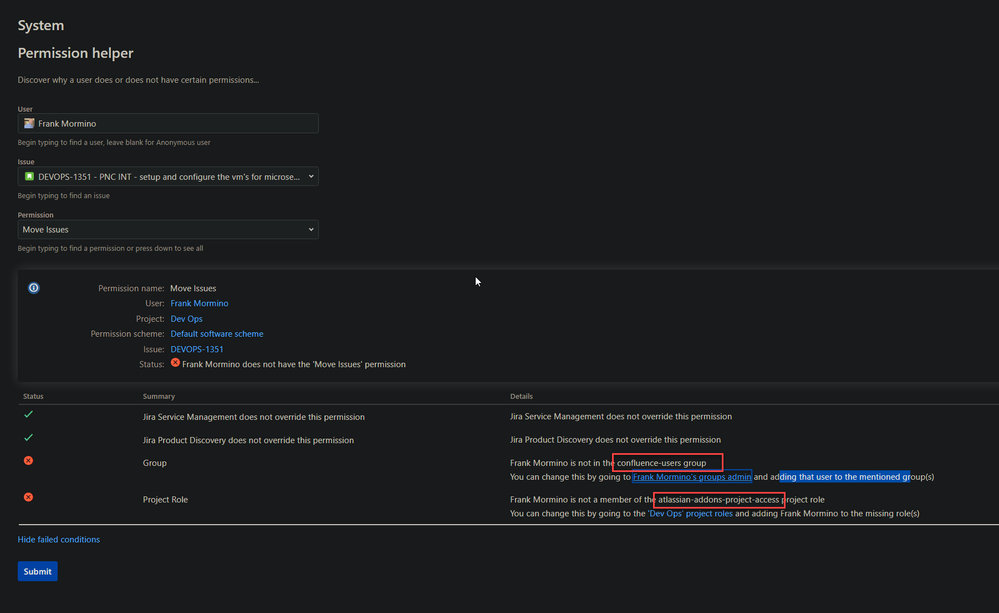The width and height of the screenshot is (999, 613).
Task: Click green checkmark for Jira Service Management row
Action: (x=29, y=414)
